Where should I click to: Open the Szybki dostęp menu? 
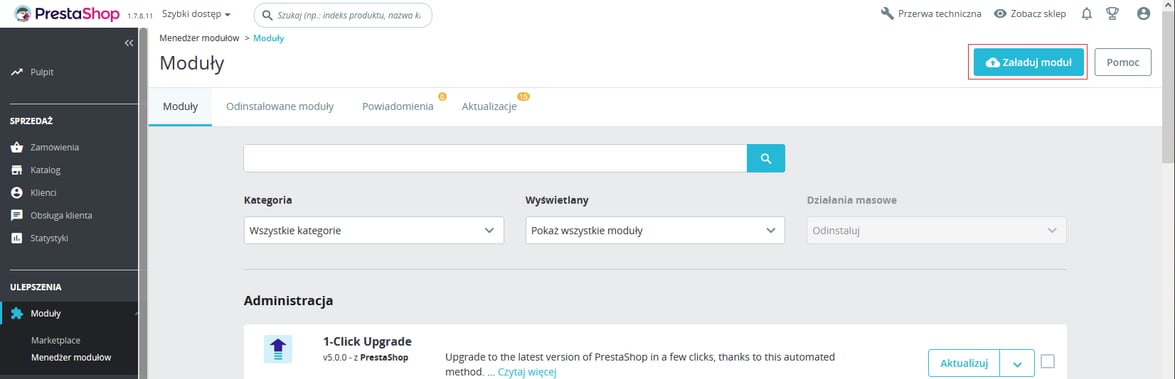[x=196, y=14]
